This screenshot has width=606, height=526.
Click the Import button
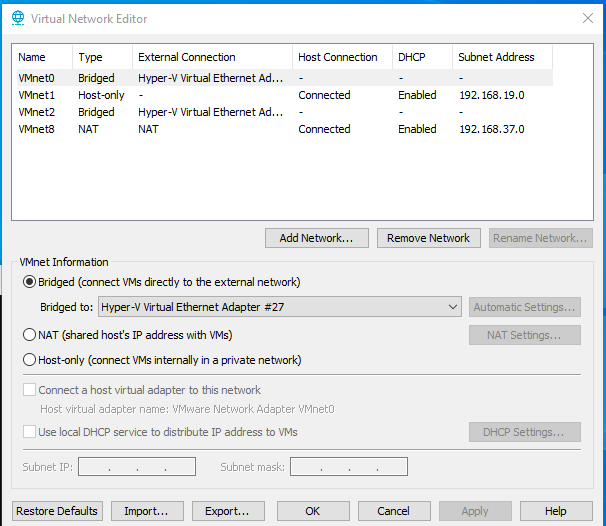tap(147, 511)
